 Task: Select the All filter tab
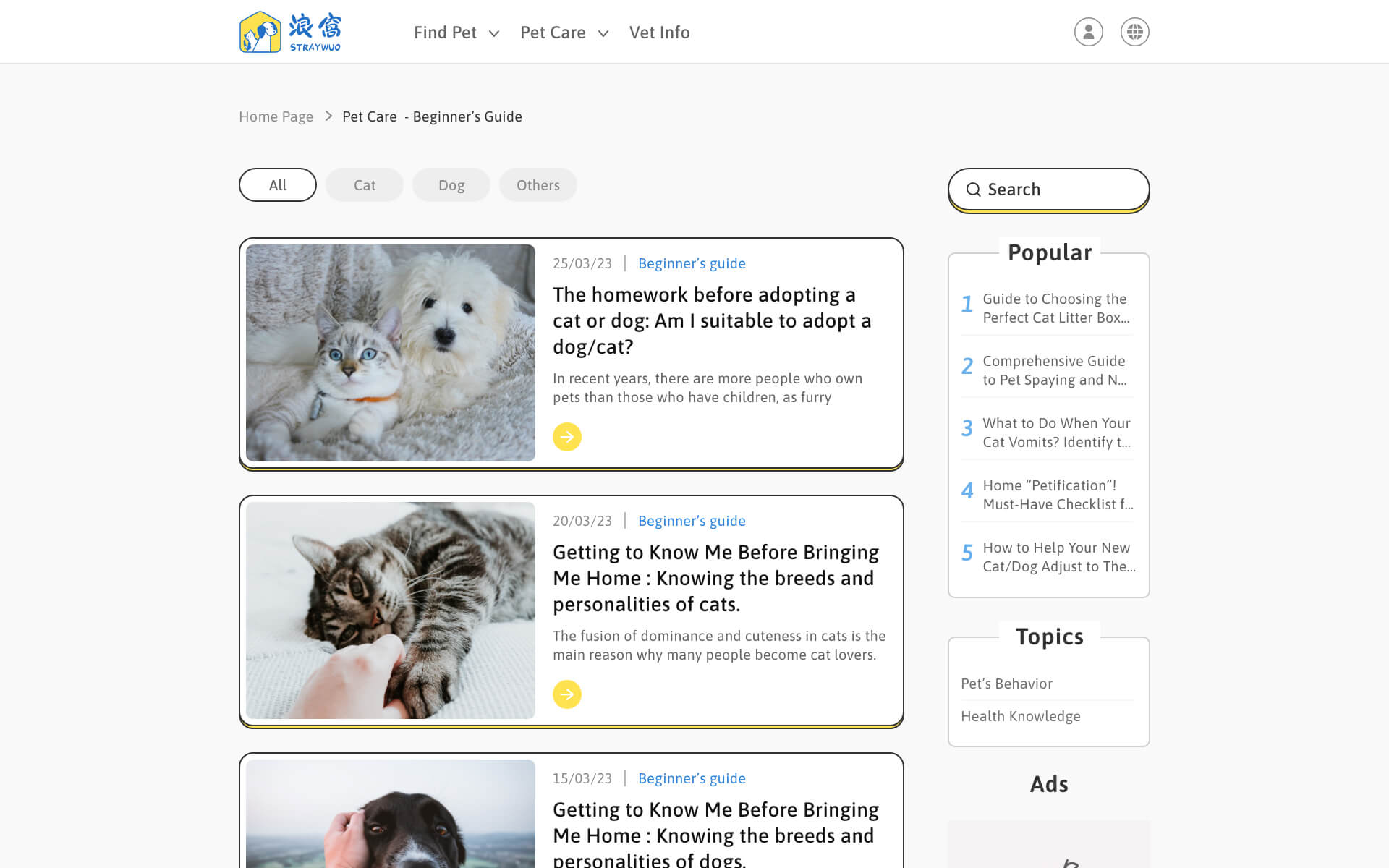[278, 185]
